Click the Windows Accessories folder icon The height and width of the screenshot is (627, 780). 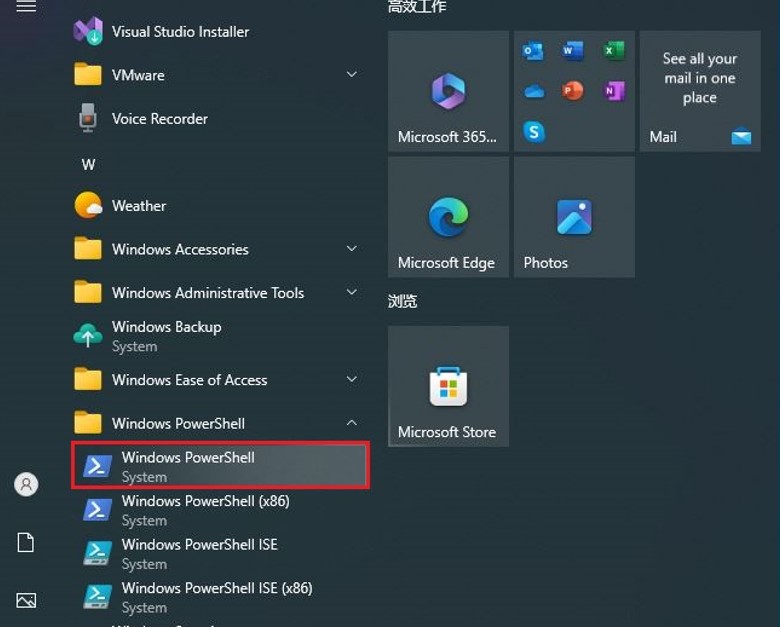pyautogui.click(x=88, y=248)
